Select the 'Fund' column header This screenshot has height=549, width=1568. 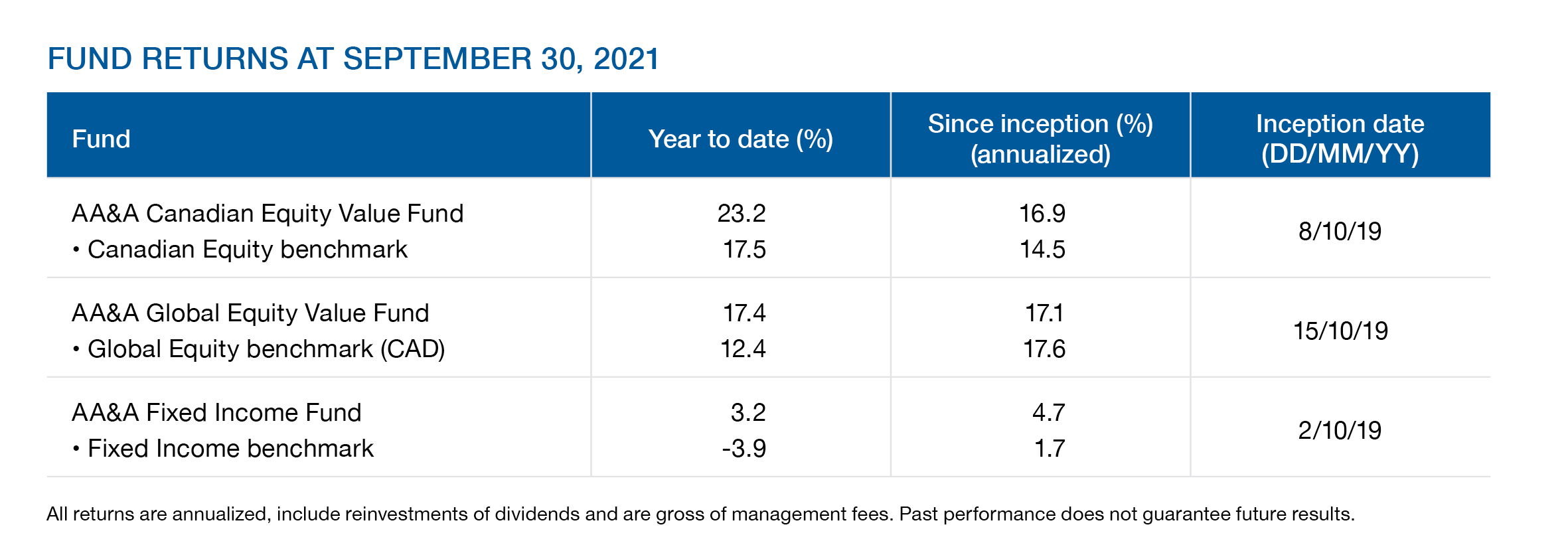[x=101, y=139]
